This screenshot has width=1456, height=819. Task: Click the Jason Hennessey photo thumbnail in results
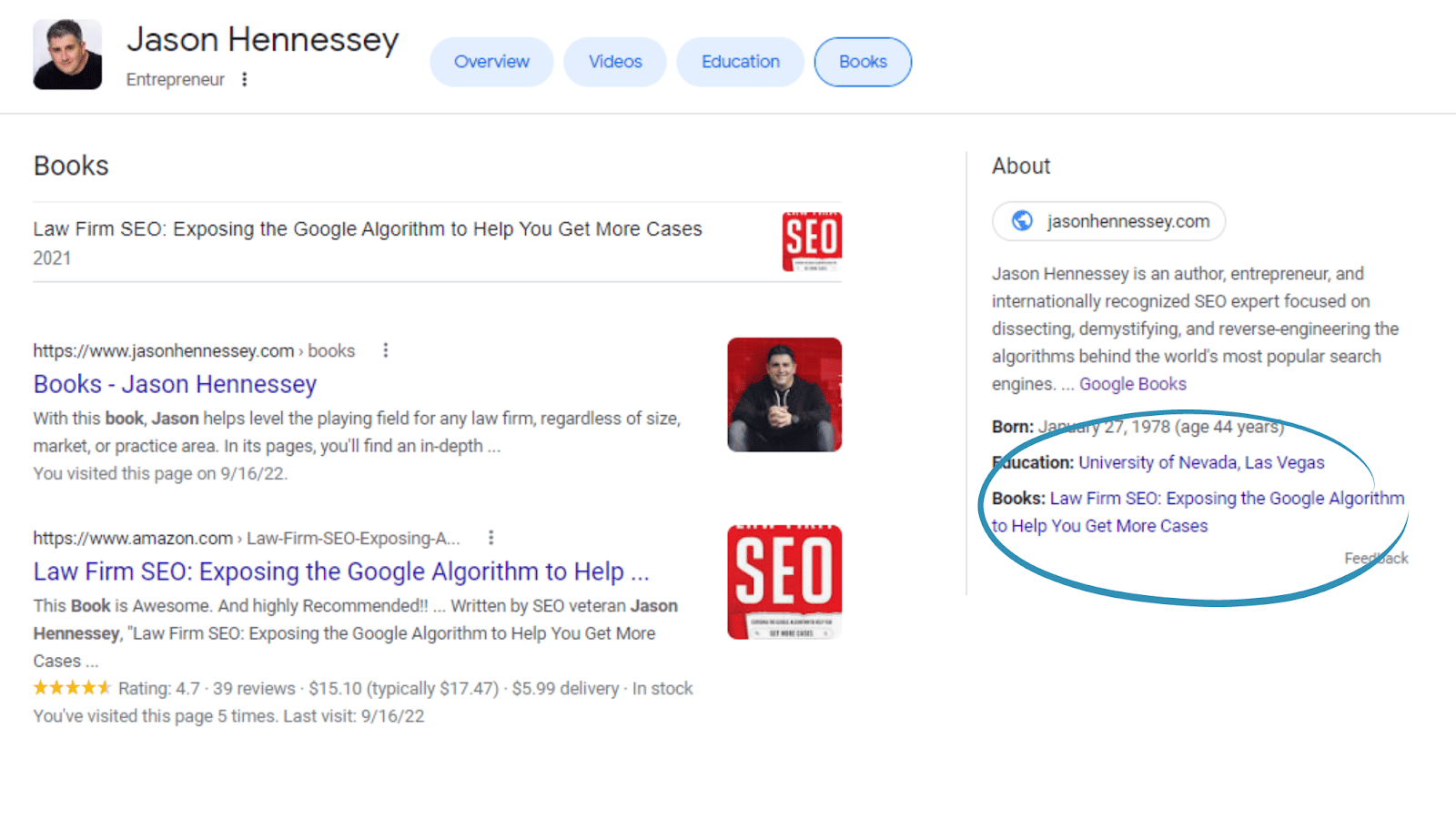[784, 395]
